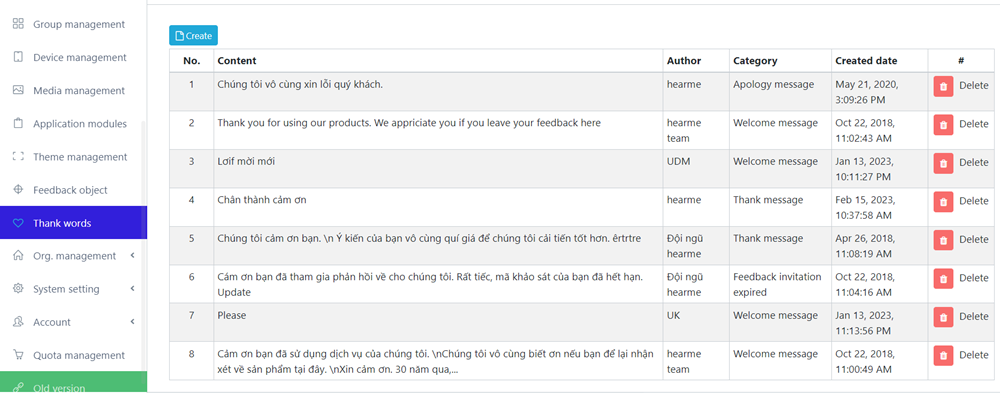Click the Feedback object crosshair icon
The width and height of the screenshot is (1000, 393).
coord(18,190)
